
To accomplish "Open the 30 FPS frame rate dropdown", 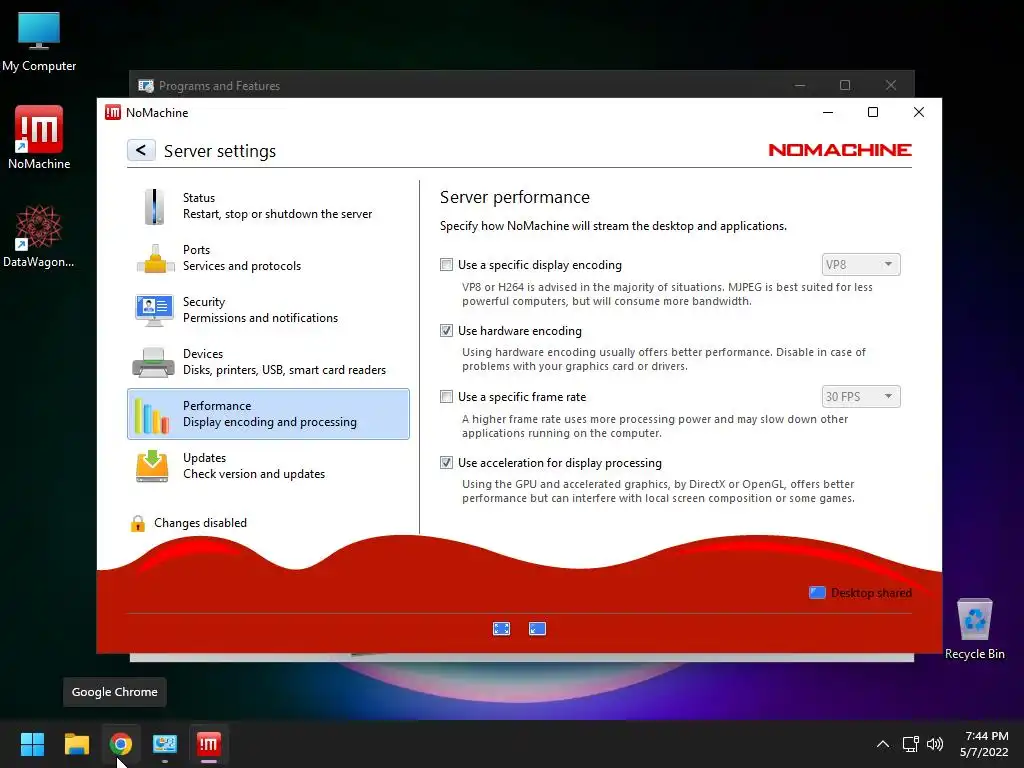I will (x=861, y=396).
